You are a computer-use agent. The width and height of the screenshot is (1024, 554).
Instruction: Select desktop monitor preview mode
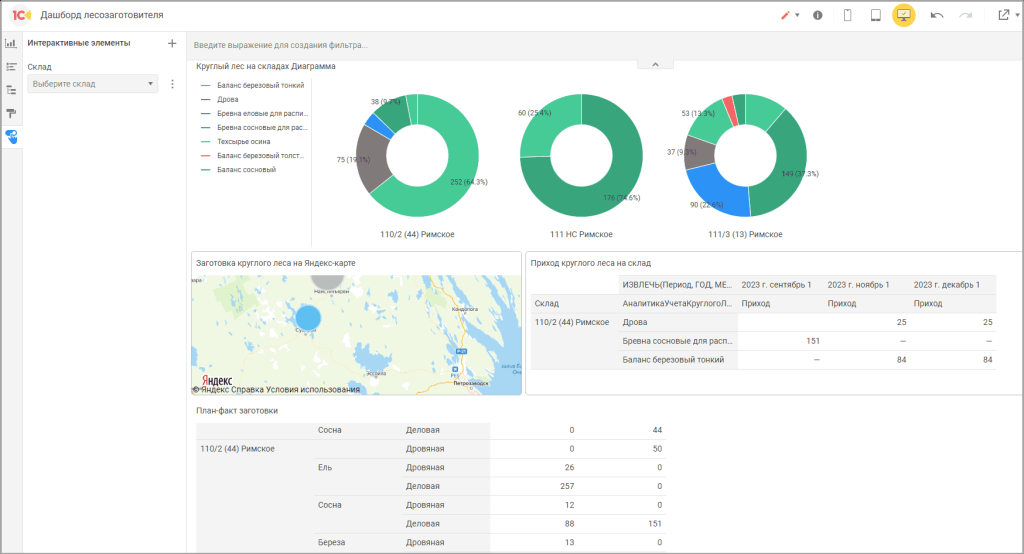(904, 15)
